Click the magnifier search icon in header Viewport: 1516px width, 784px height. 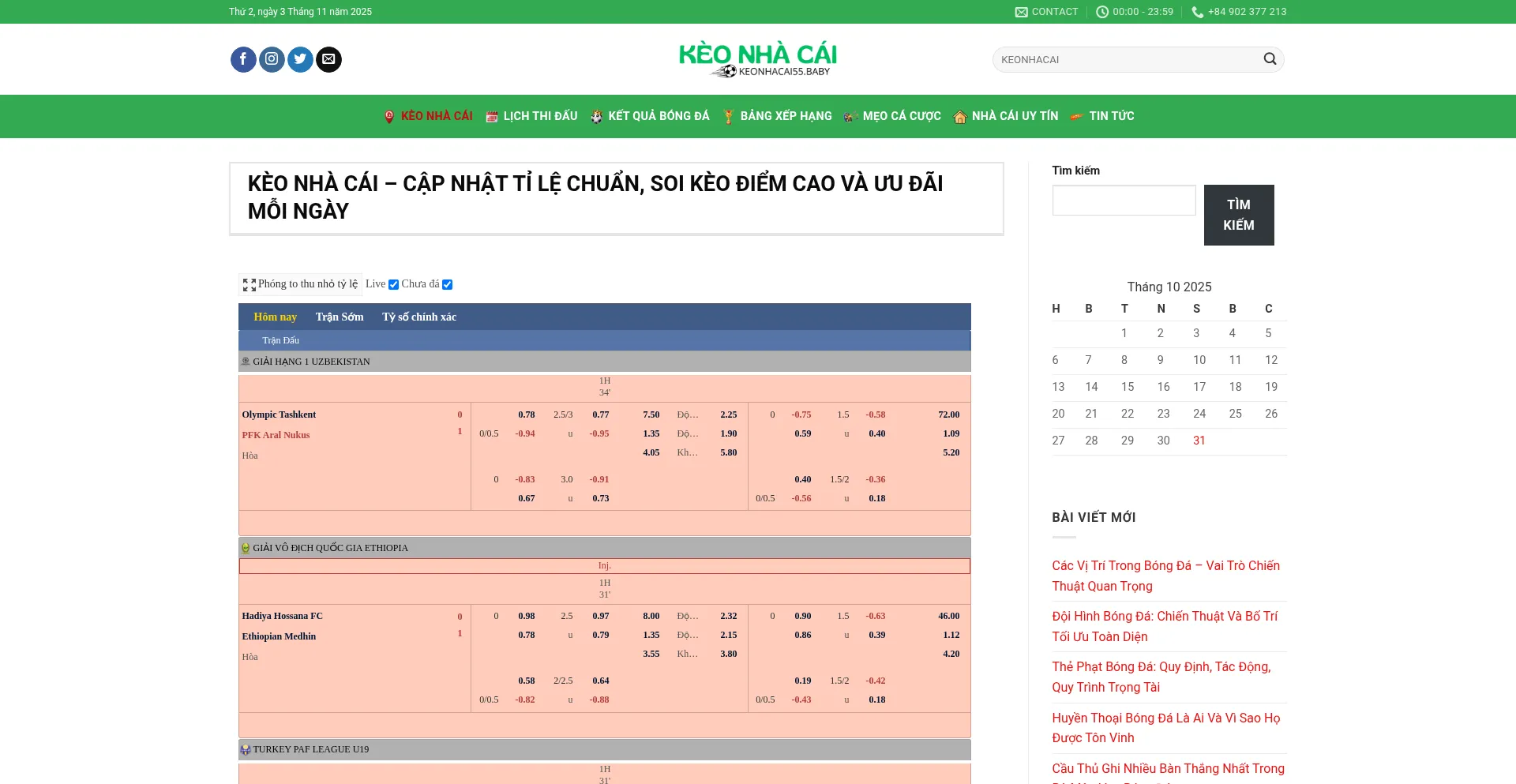tap(1270, 59)
